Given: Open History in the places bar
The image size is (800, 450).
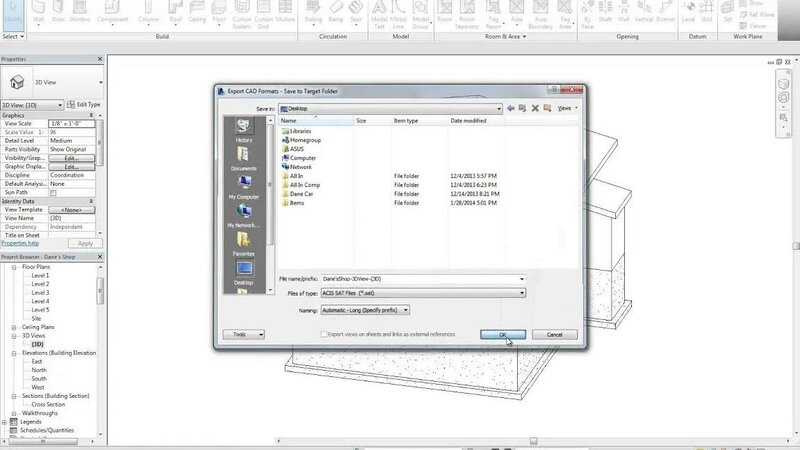Looking at the screenshot, I should coord(243,131).
